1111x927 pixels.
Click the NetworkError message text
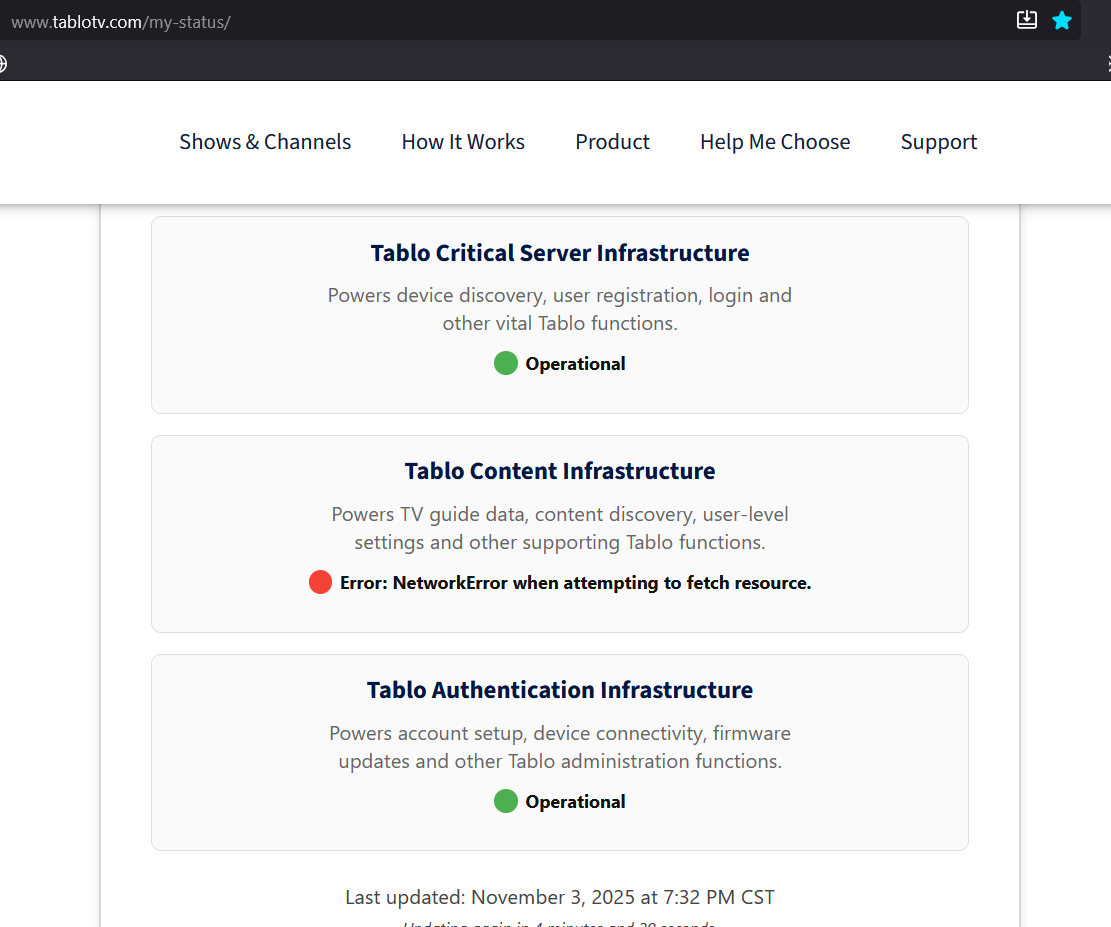575,583
